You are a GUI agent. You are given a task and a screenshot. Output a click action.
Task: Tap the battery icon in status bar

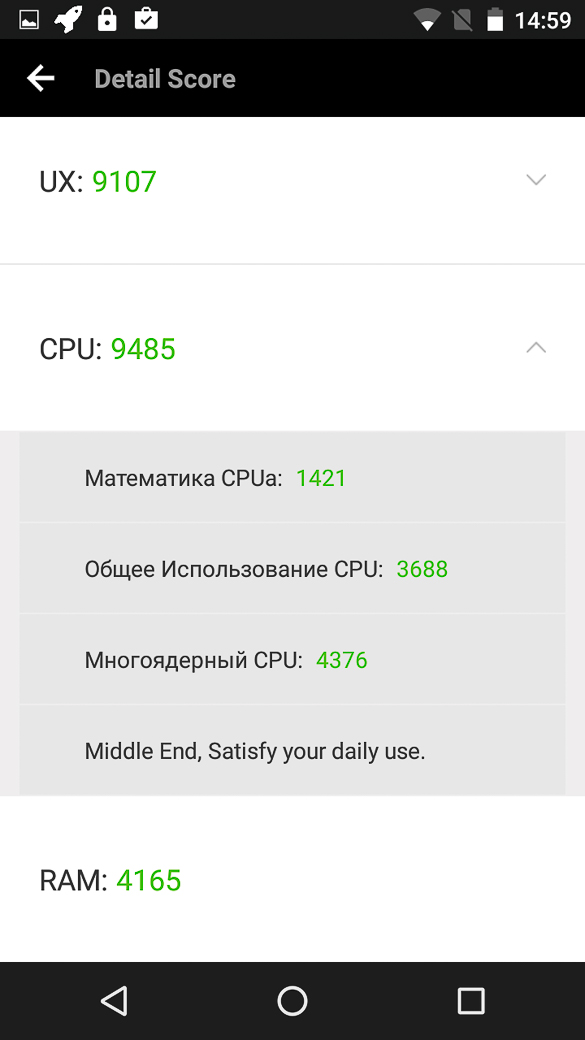pyautogui.click(x=495, y=20)
